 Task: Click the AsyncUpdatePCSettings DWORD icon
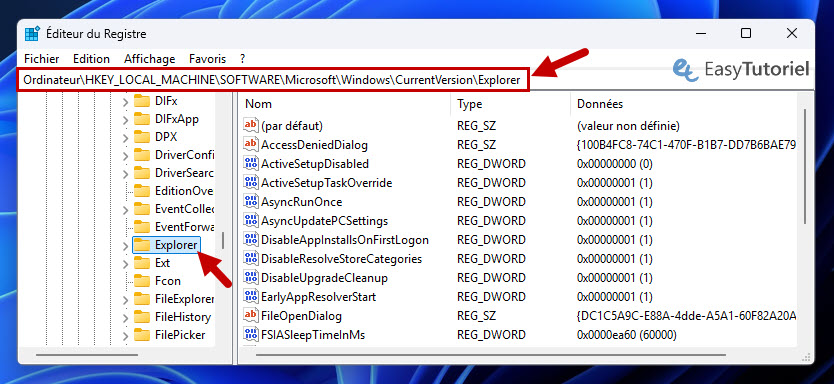click(251, 220)
